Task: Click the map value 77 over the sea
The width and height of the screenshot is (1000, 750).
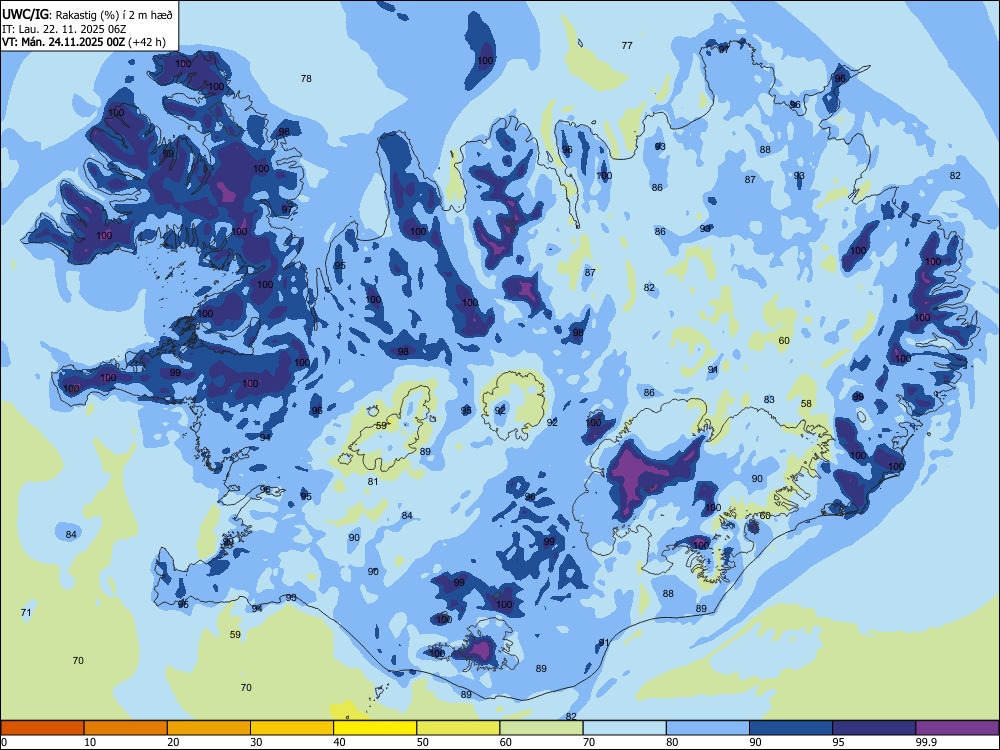Action: [627, 45]
